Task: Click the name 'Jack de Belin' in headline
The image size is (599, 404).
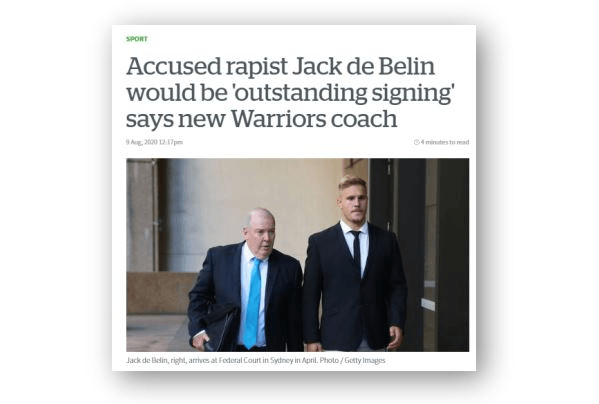Action: [363, 66]
